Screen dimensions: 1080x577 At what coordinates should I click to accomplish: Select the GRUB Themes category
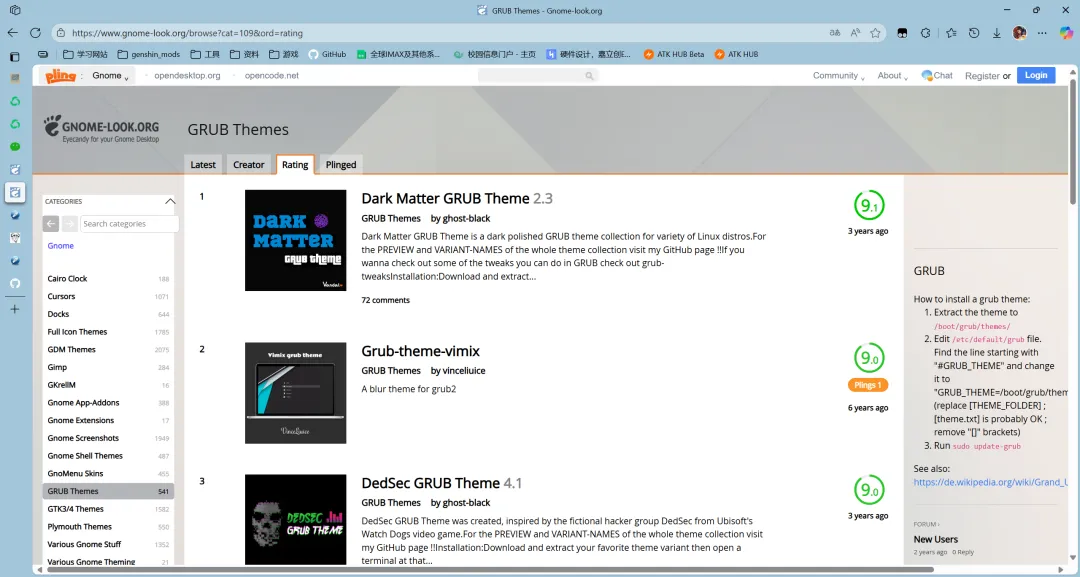(x=108, y=491)
